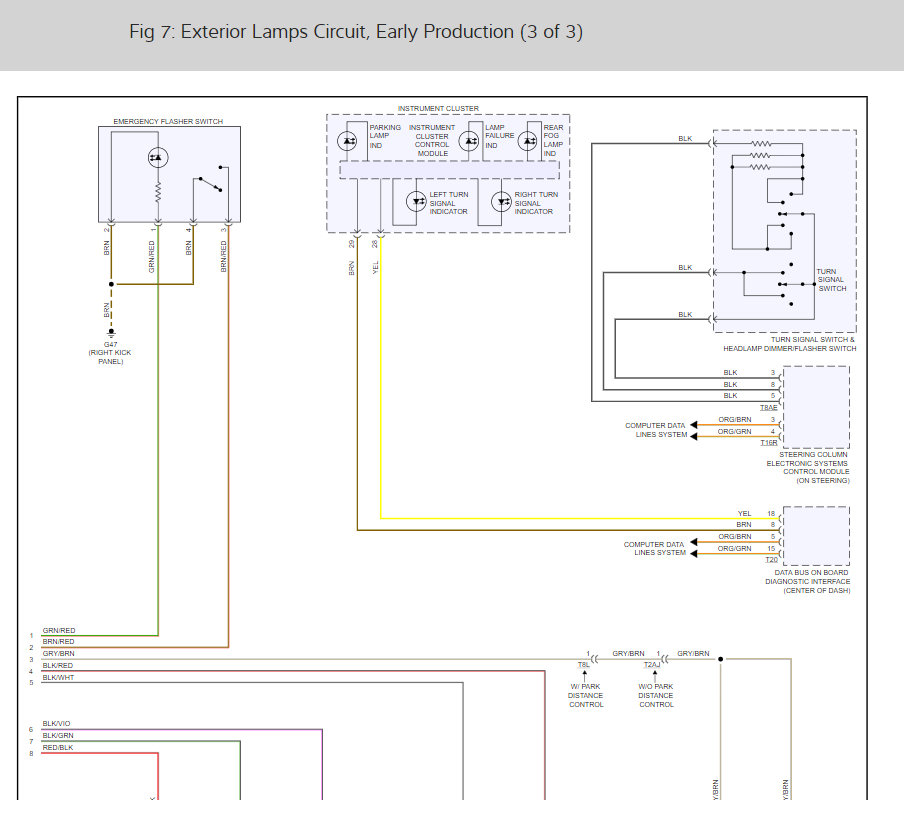904x820 pixels.
Task: Click the steering column control module dashed box
Action: pyautogui.click(x=816, y=407)
